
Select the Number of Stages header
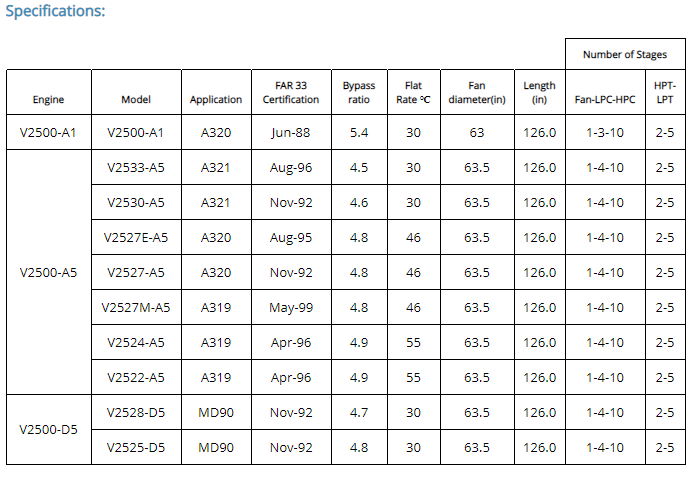tap(624, 55)
